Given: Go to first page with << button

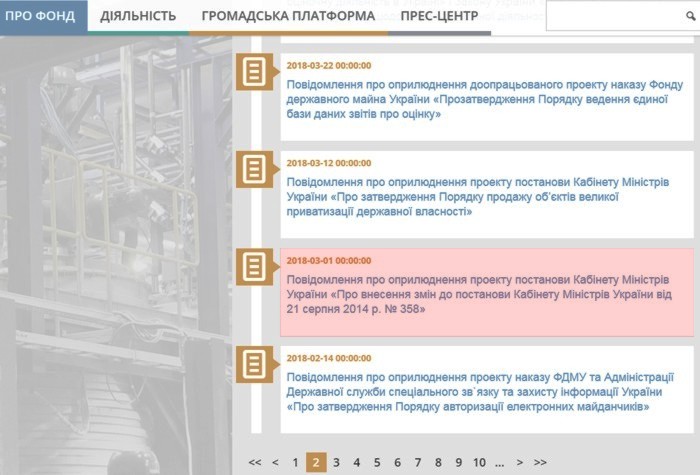Looking at the screenshot, I should tap(254, 462).
